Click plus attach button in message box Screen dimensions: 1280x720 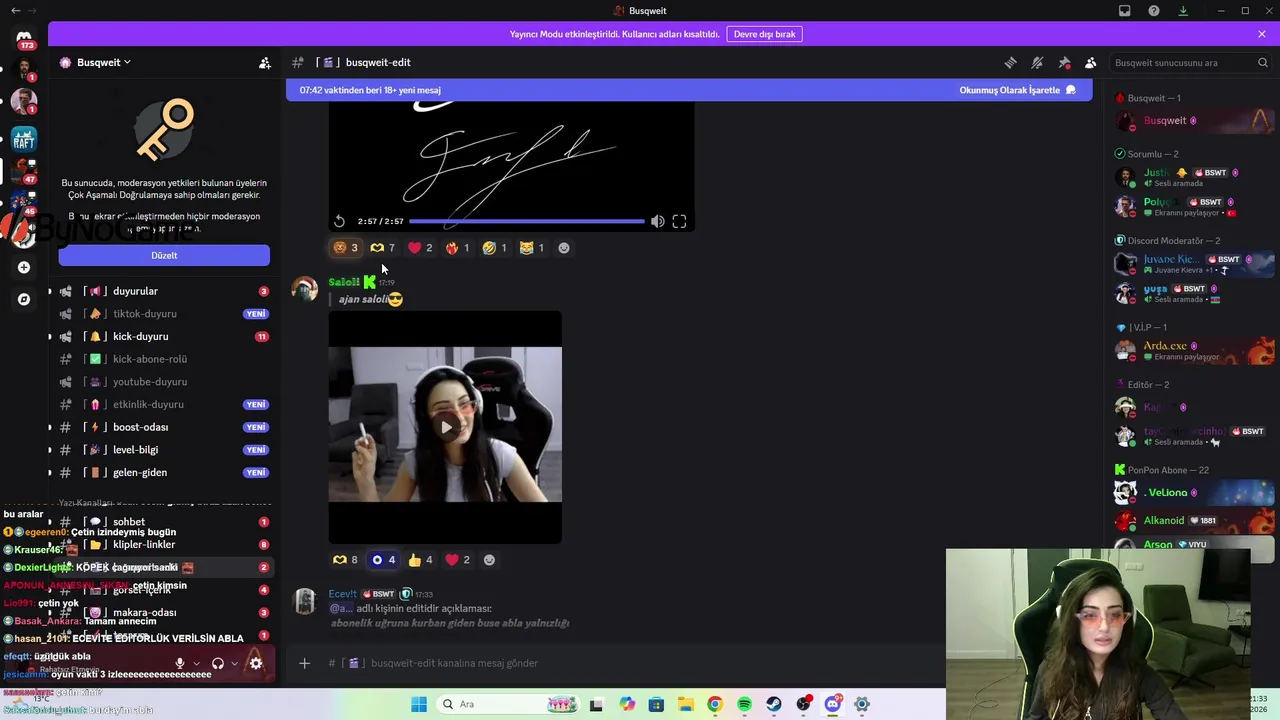point(305,663)
